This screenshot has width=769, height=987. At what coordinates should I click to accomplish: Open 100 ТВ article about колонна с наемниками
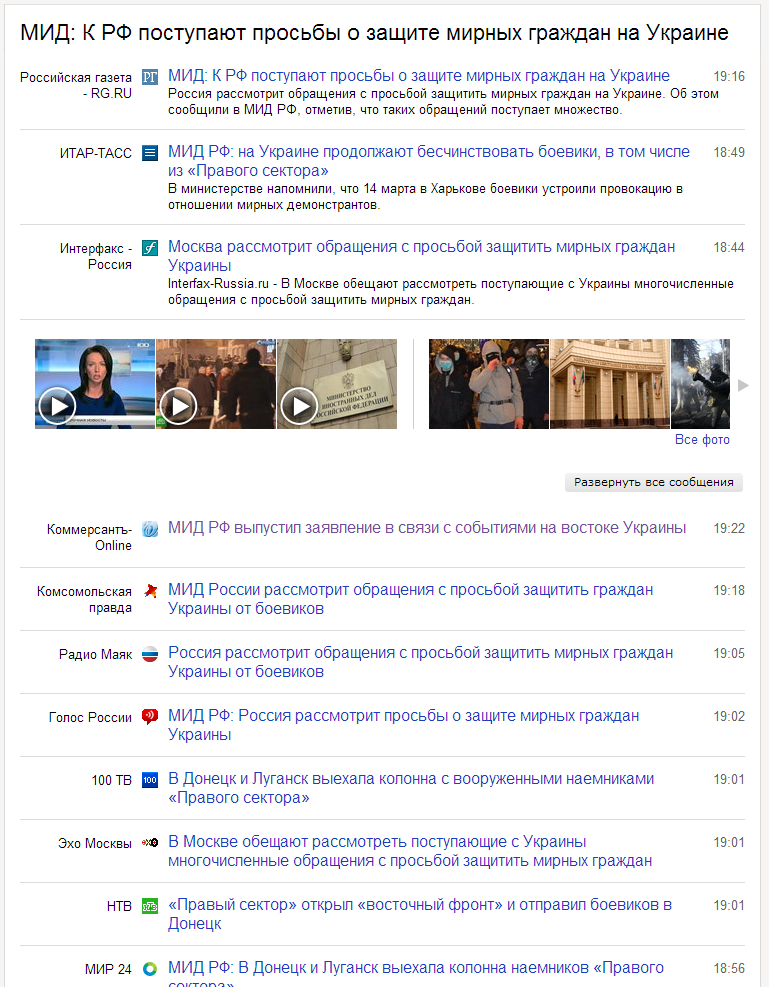[x=411, y=788]
